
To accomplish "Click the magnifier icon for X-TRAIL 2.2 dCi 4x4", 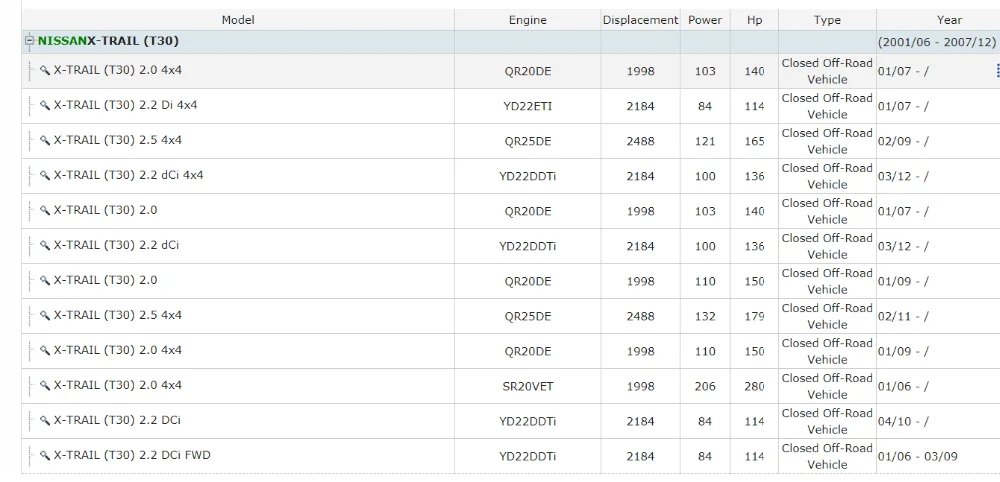I will click(x=45, y=175).
